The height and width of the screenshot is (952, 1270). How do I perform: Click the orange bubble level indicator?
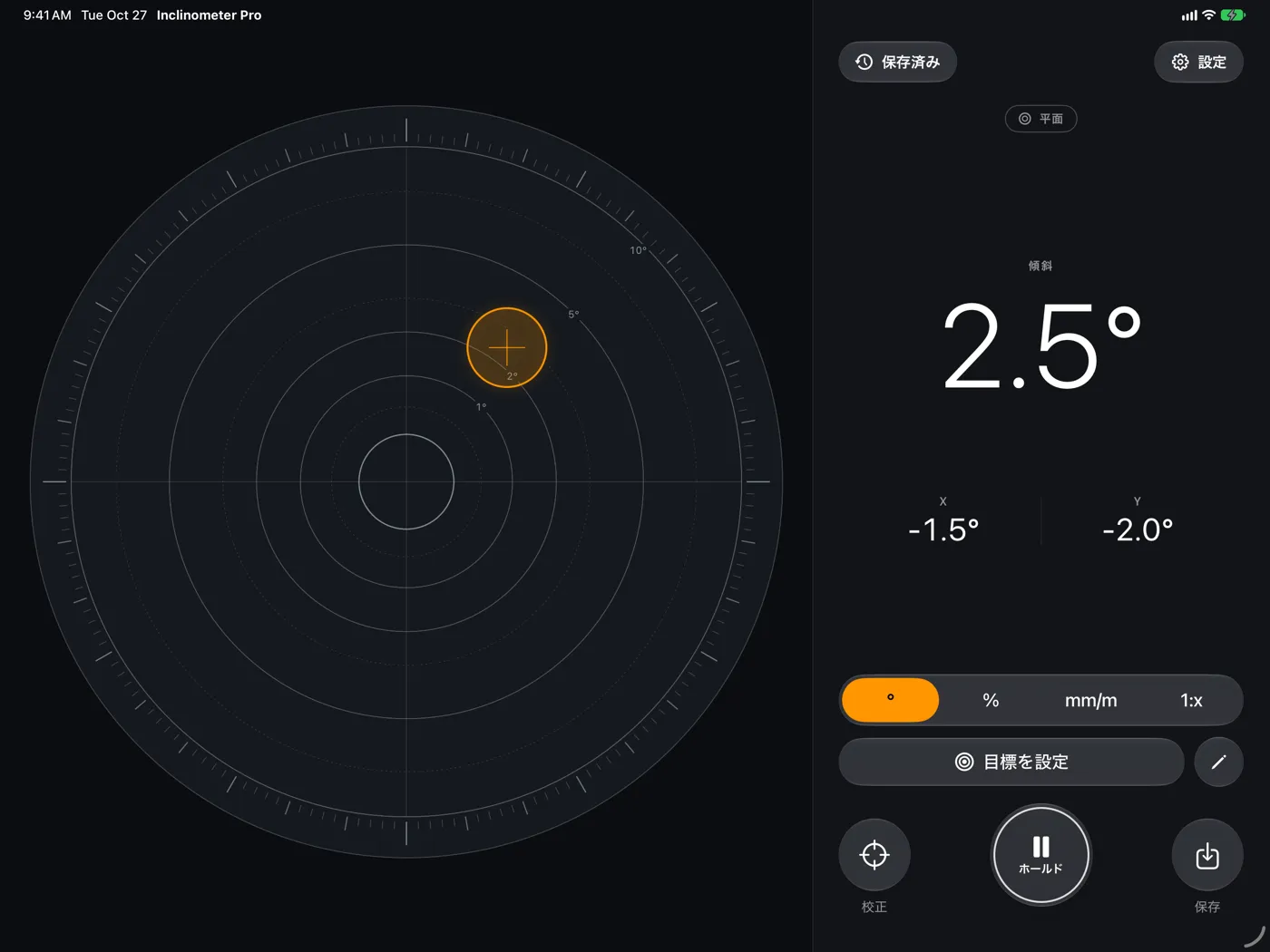[x=507, y=347]
